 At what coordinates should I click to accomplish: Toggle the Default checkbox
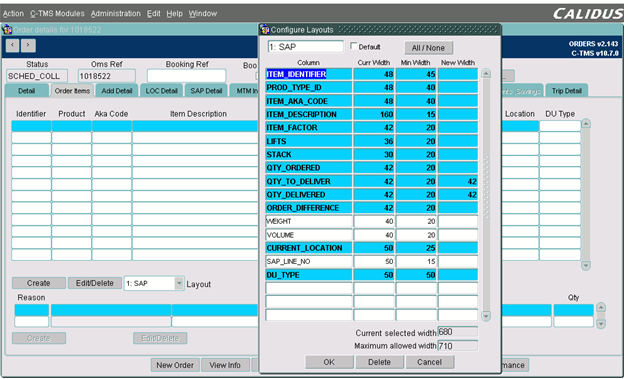[x=353, y=46]
